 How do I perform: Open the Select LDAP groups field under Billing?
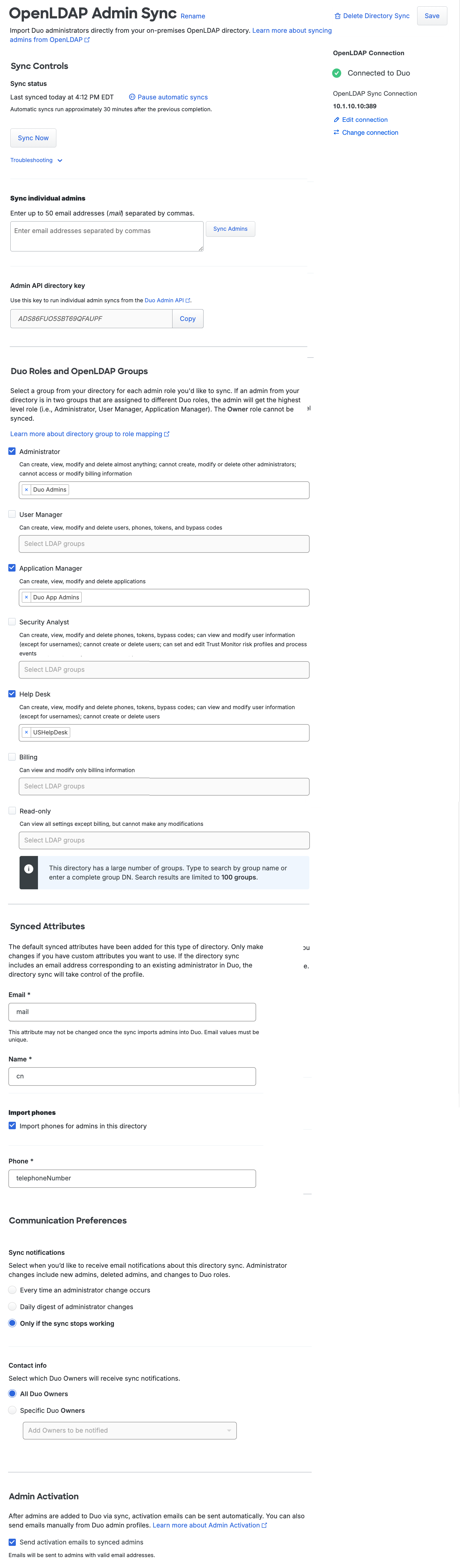(163, 786)
